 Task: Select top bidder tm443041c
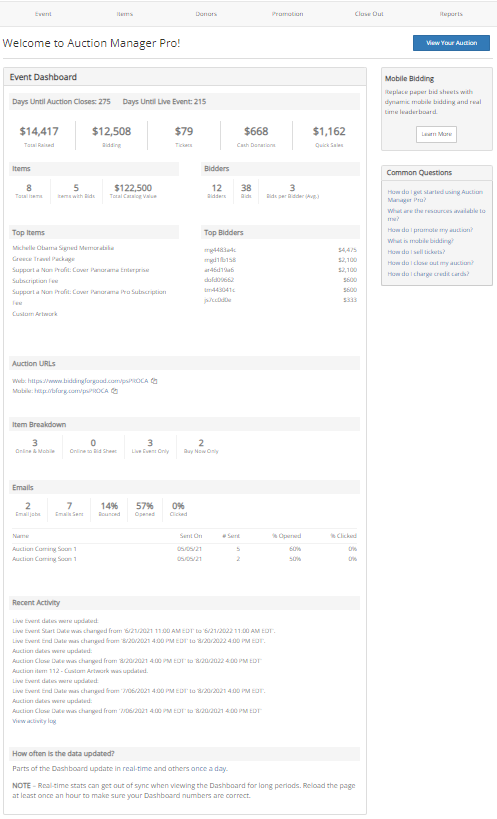[x=219, y=290]
